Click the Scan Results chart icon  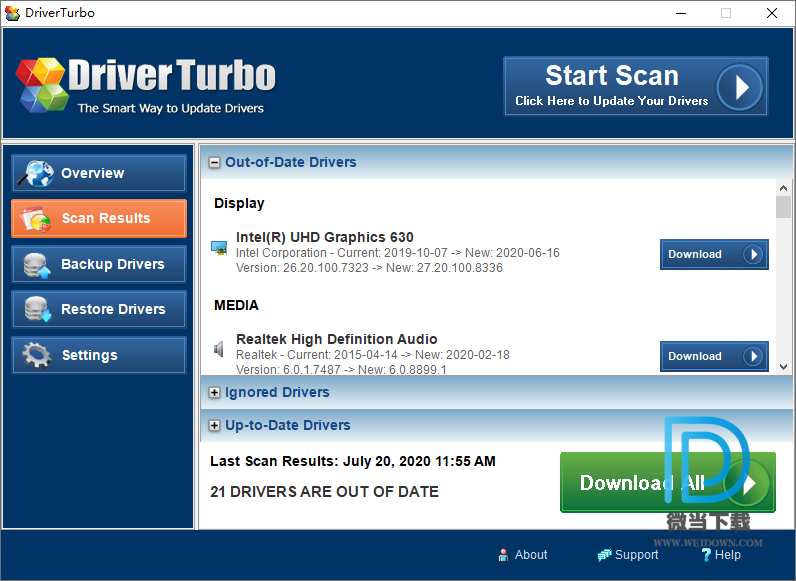(35, 219)
